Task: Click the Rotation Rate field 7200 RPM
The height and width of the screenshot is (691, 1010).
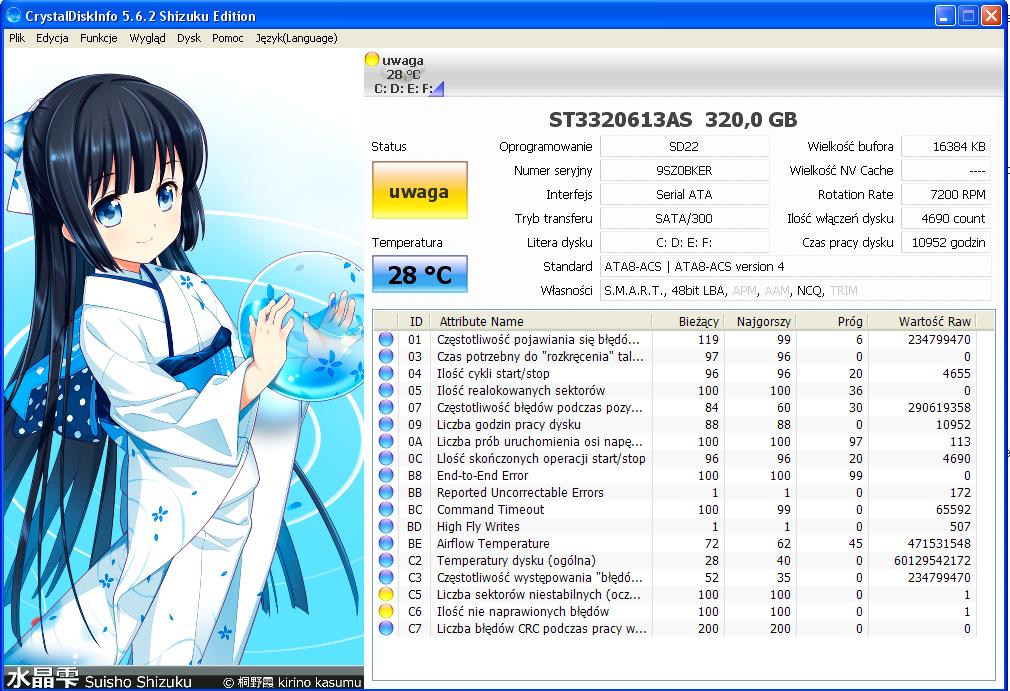Action: point(946,194)
